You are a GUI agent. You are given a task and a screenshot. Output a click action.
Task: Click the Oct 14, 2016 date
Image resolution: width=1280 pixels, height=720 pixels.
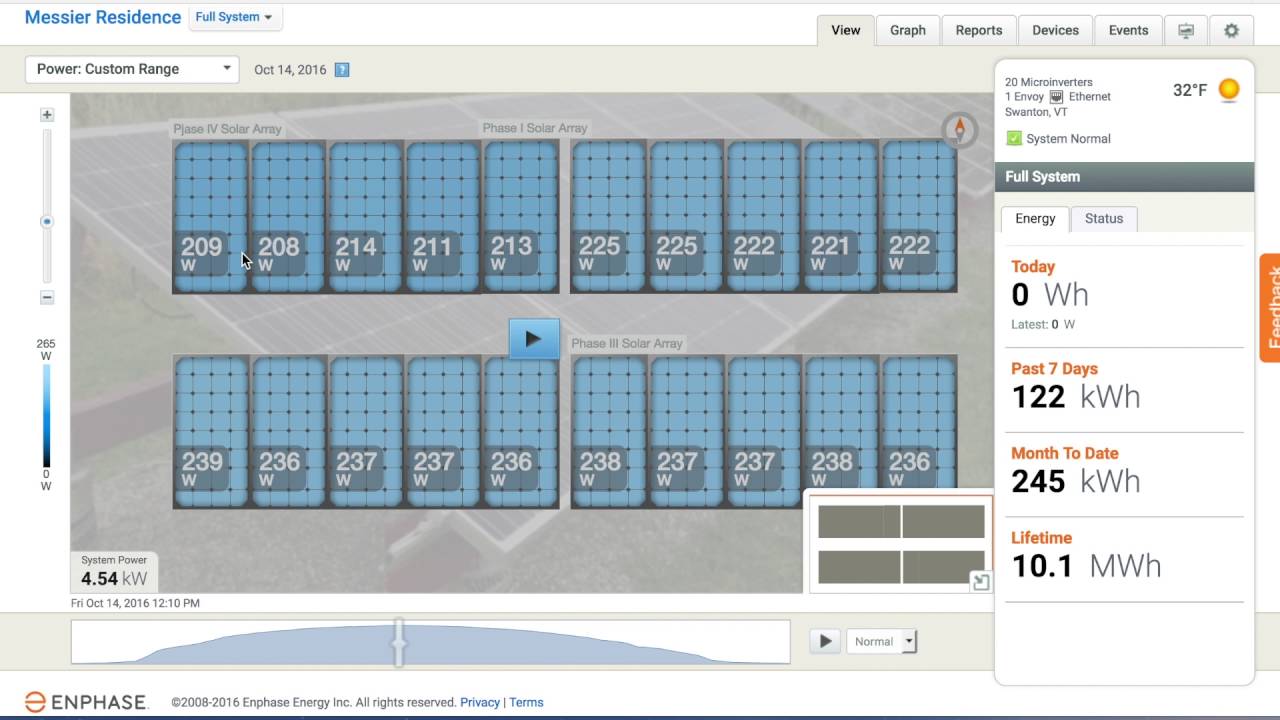tap(290, 70)
